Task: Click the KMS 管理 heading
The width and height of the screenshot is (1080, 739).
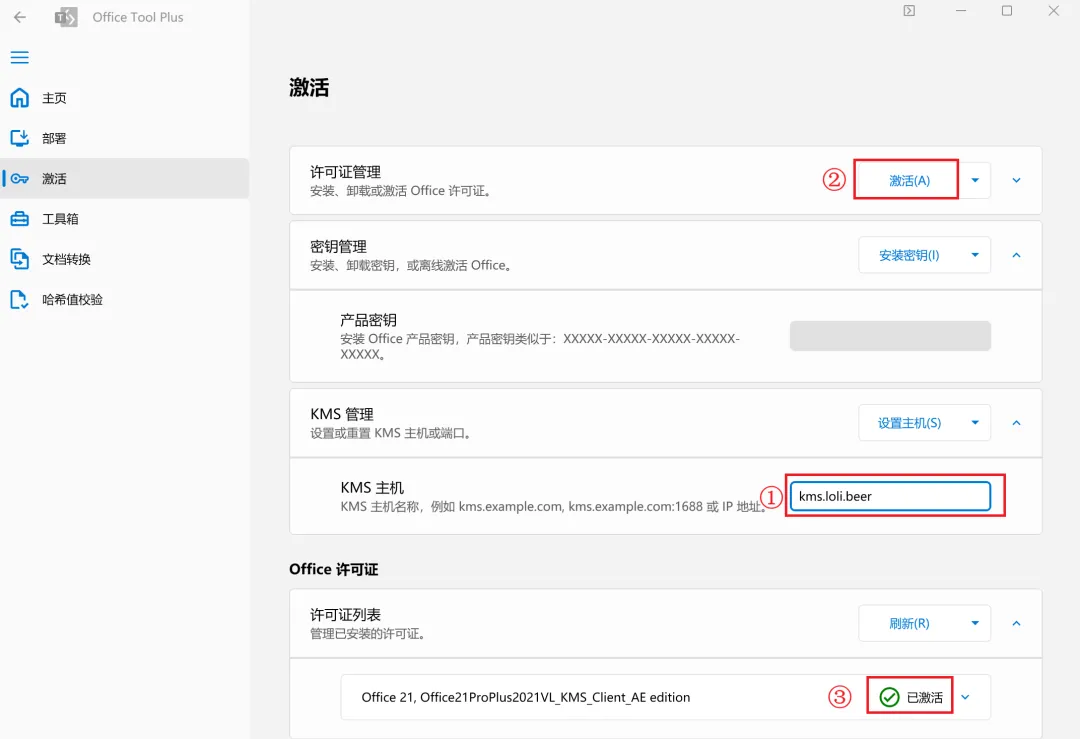Action: click(342, 414)
